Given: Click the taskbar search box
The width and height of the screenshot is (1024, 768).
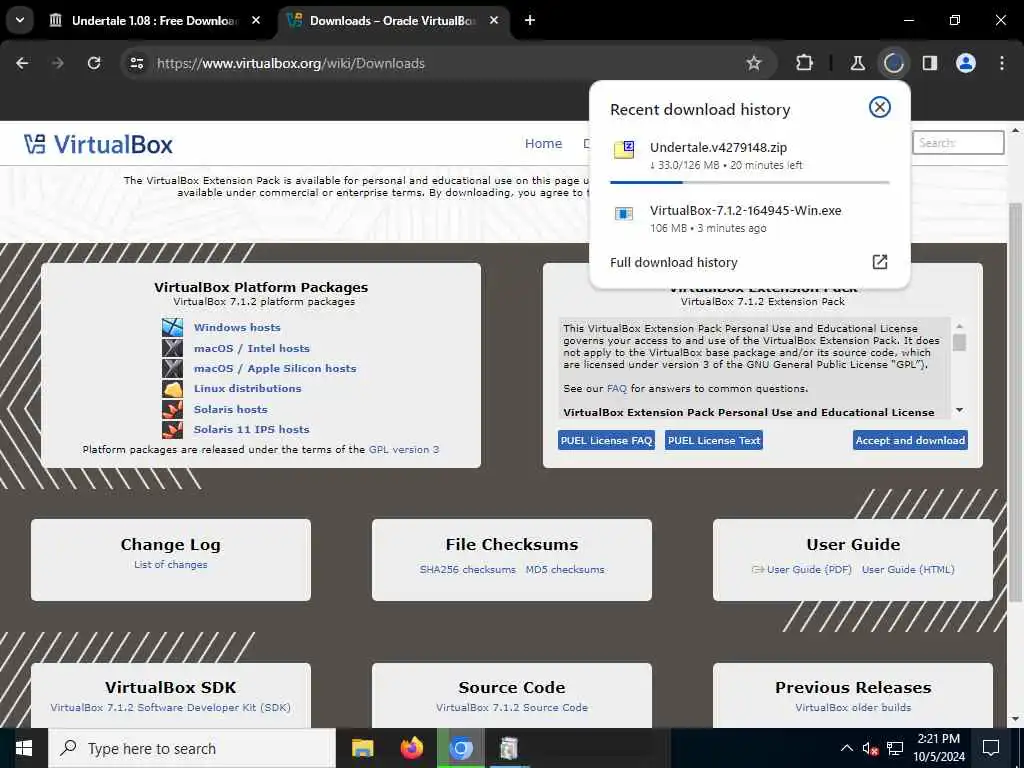Looking at the screenshot, I should pyautogui.click(x=192, y=748).
